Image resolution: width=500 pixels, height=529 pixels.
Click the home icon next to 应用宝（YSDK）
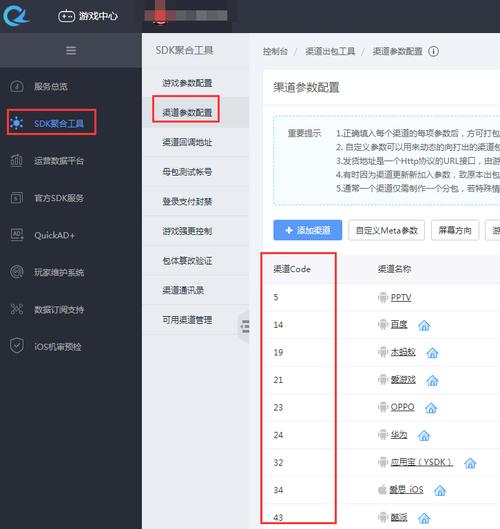(x=470, y=463)
